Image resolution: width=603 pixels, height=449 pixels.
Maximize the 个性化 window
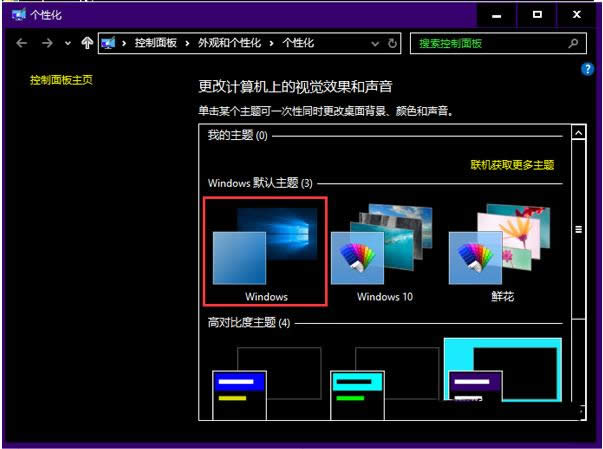(537, 15)
